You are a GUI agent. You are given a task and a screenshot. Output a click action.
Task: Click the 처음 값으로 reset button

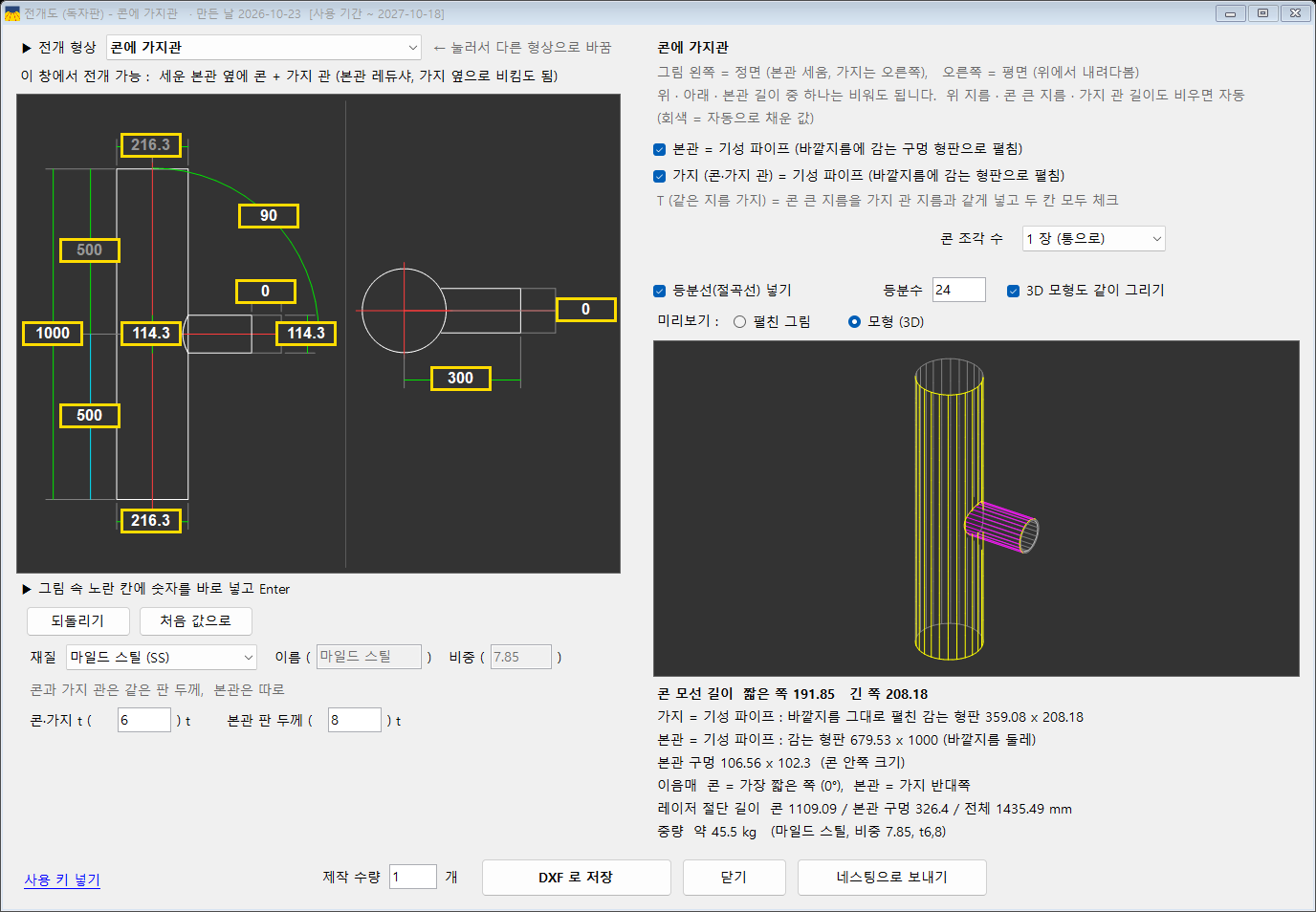coord(196,621)
